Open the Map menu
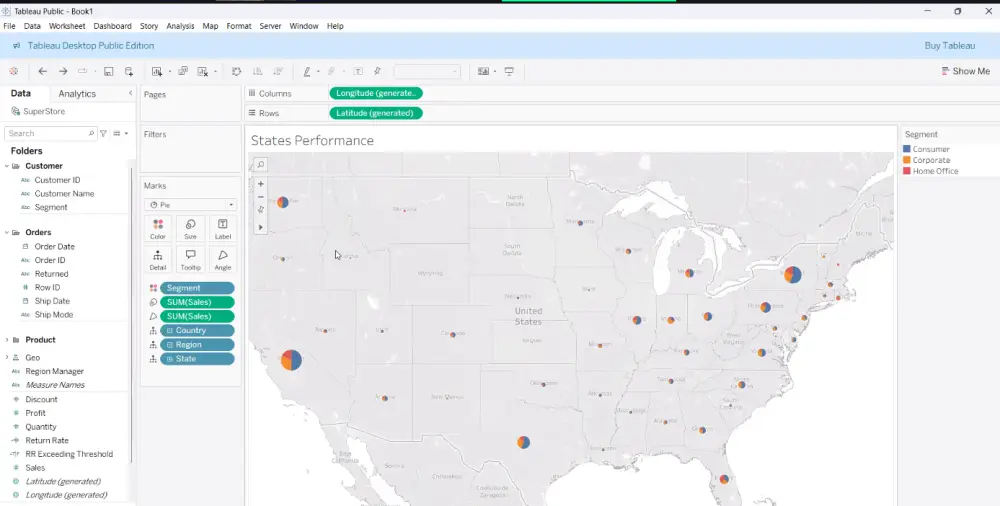 click(210, 26)
